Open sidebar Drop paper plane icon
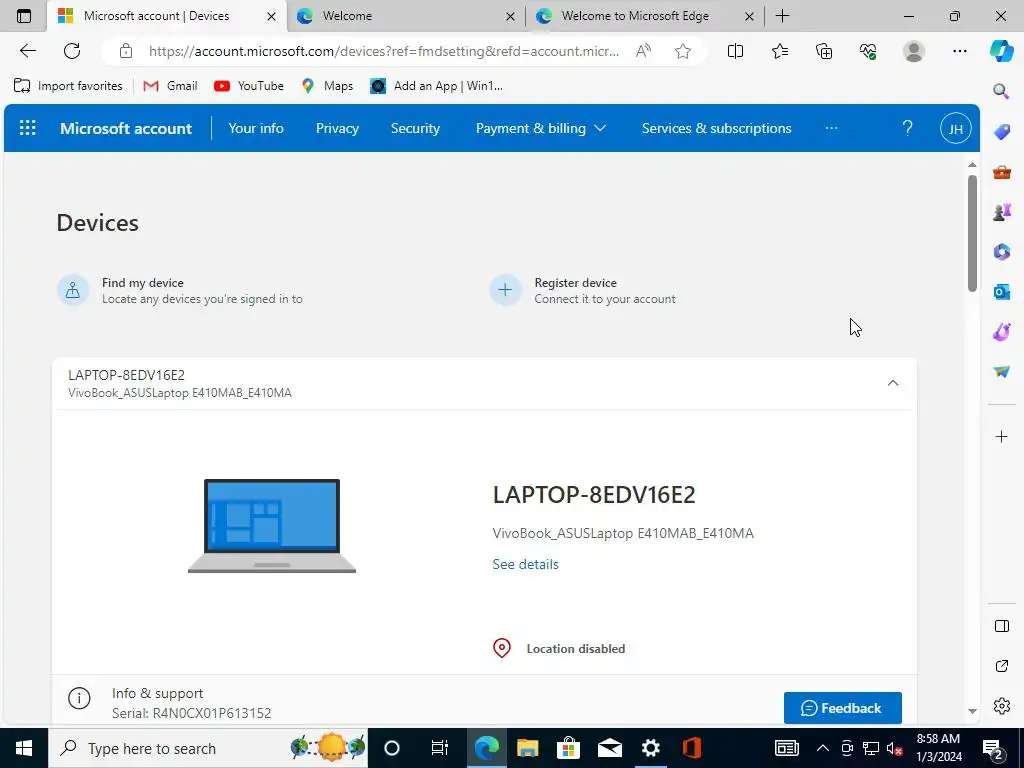The height and width of the screenshot is (768, 1024). 1001,371
